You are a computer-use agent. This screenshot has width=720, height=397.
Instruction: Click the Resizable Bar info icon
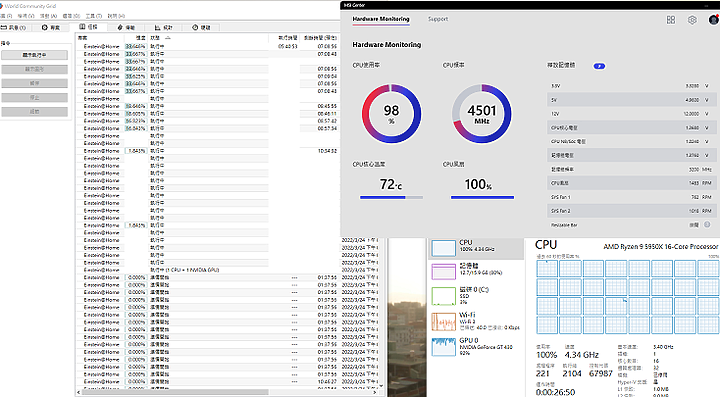pyautogui.click(x=707, y=224)
